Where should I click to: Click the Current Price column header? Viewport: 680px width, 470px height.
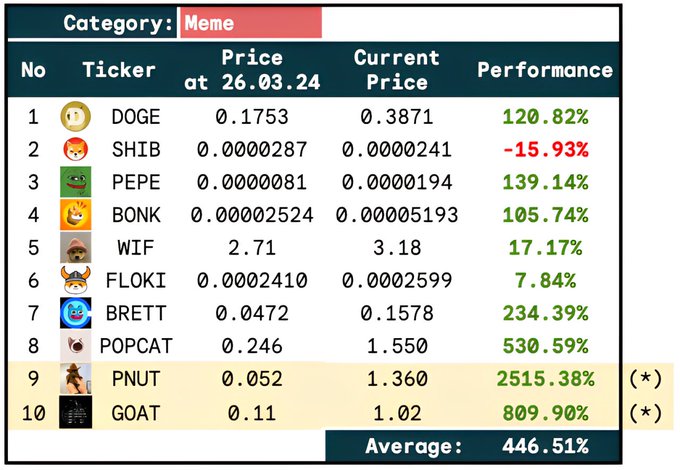(396, 70)
